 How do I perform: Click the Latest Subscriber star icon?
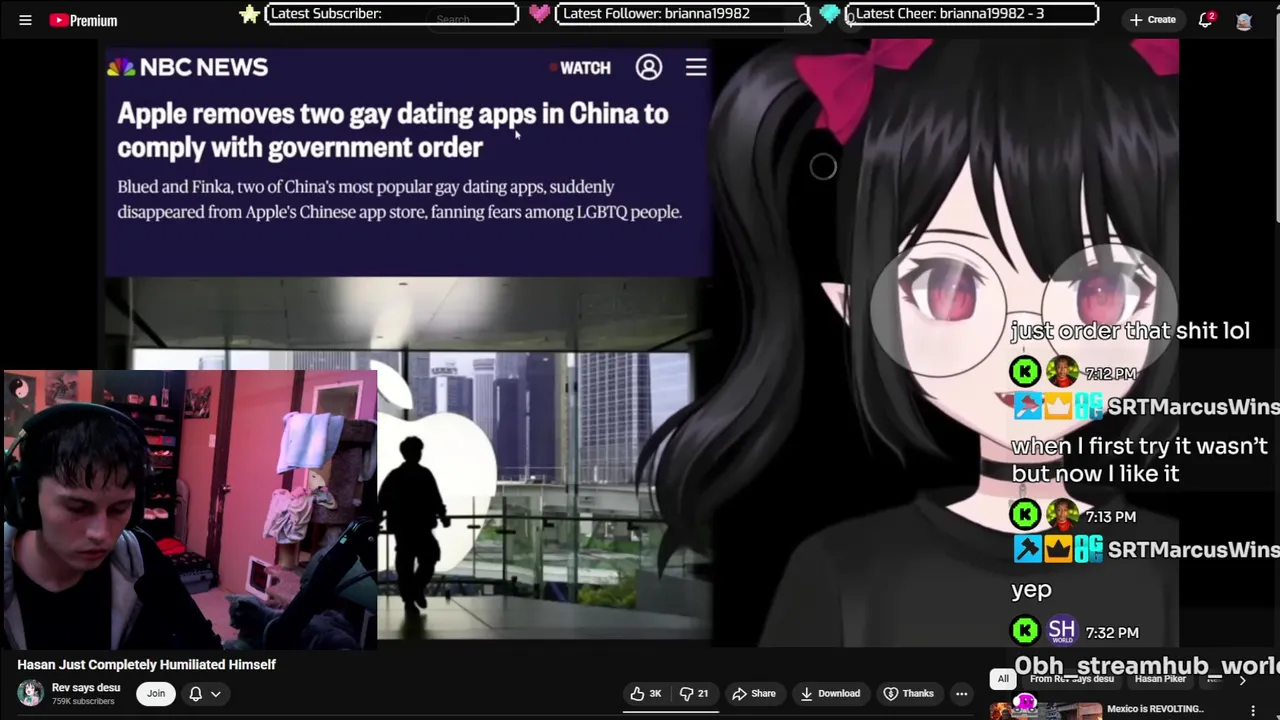pos(250,14)
